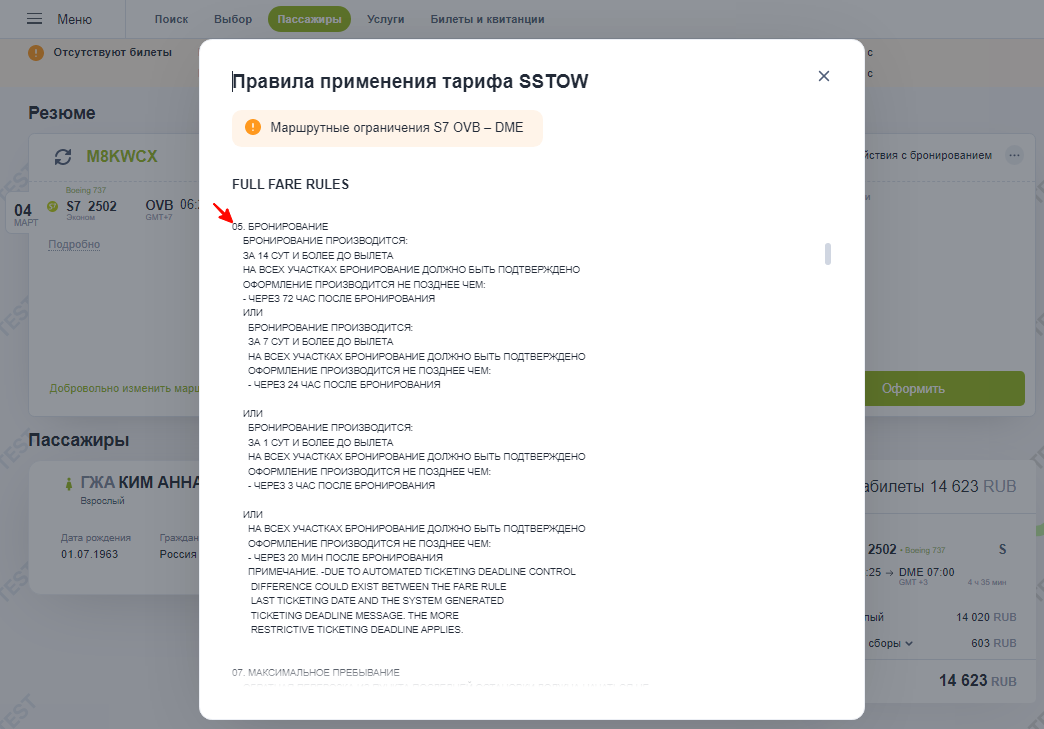Select the Пассажиры tab
The height and width of the screenshot is (729, 1044).
coord(309,19)
